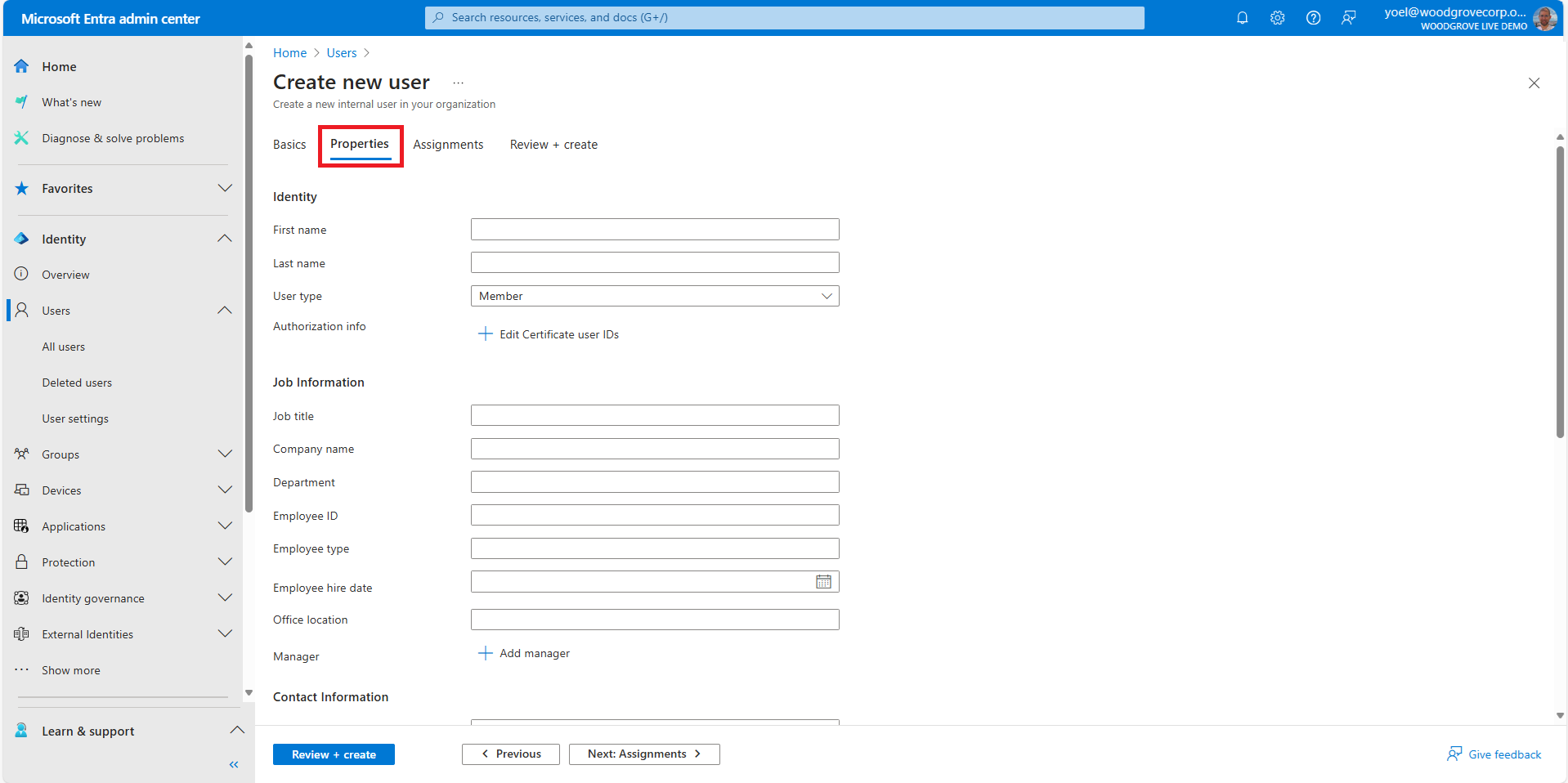The image size is (1568, 783).
Task: Open the hire date calendar picker icon
Action: (823, 582)
